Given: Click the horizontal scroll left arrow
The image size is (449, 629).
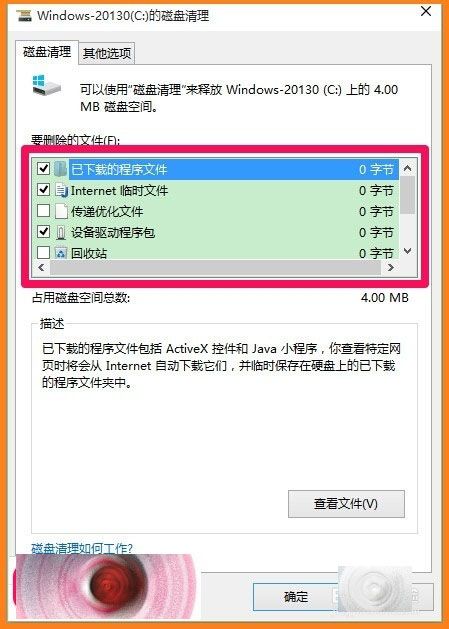Looking at the screenshot, I should [41, 268].
